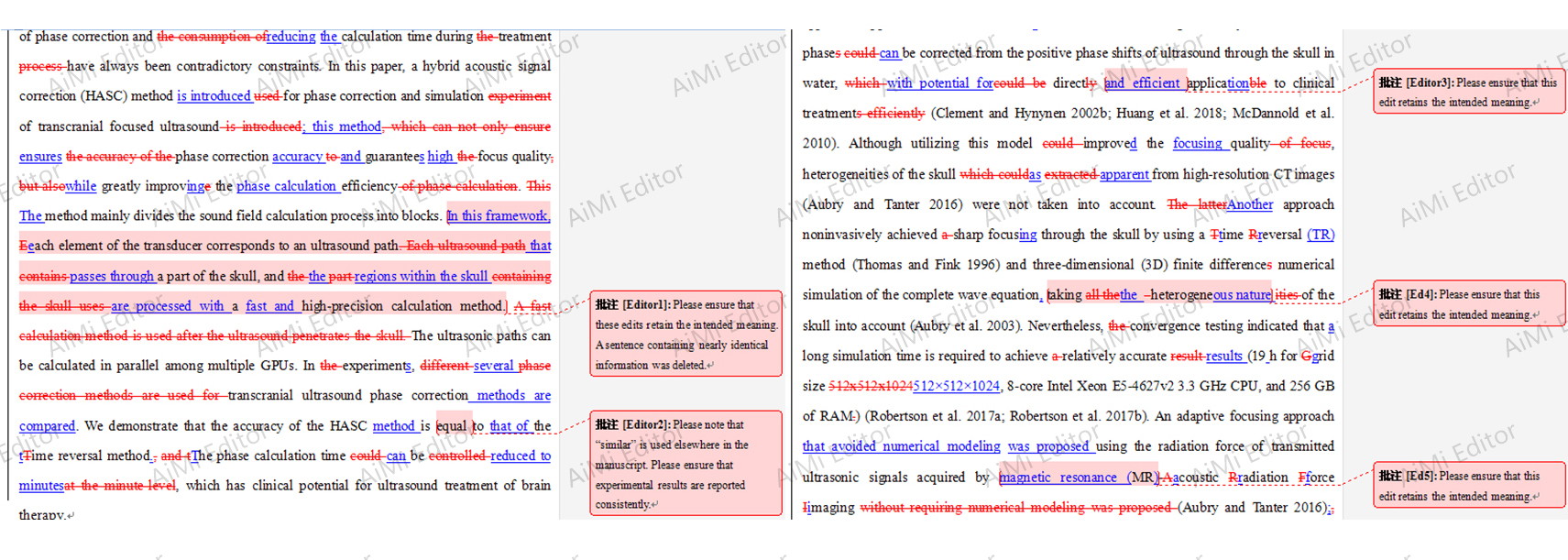Click the inserted phrase "reduced to"
Image resolution: width=1568 pixels, height=560 pixels.
(x=521, y=456)
